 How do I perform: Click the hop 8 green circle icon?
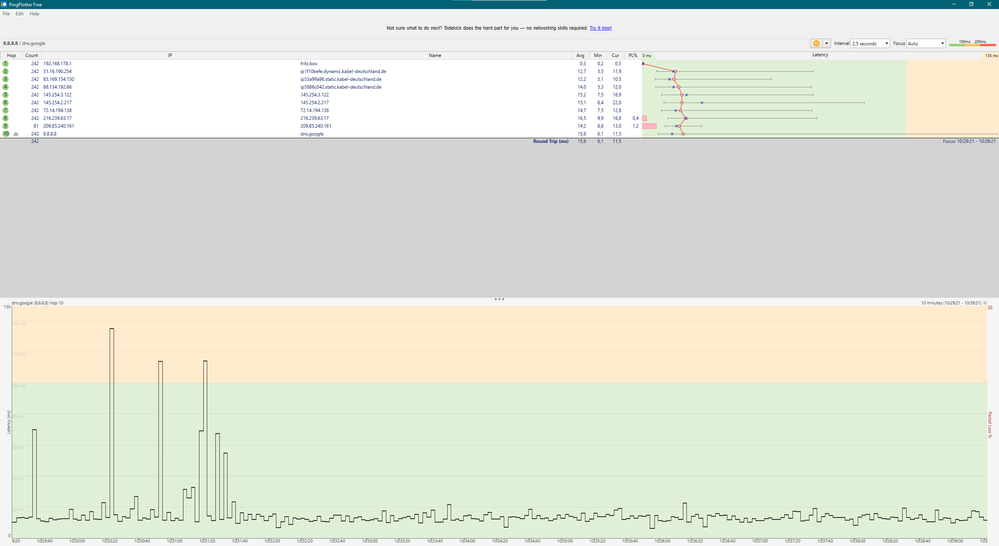6,118
